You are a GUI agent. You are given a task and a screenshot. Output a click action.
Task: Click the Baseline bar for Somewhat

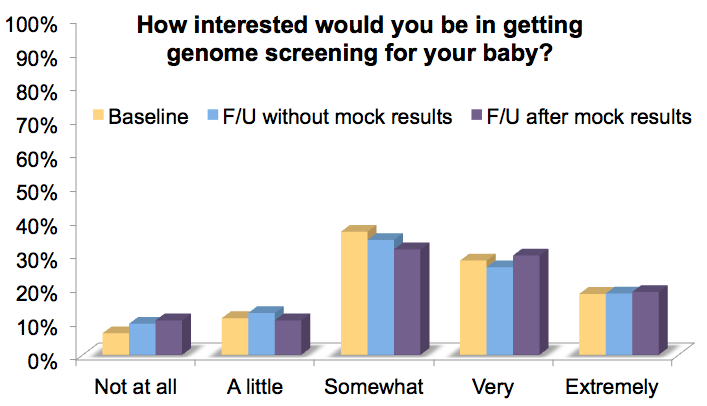pyautogui.click(x=354, y=293)
